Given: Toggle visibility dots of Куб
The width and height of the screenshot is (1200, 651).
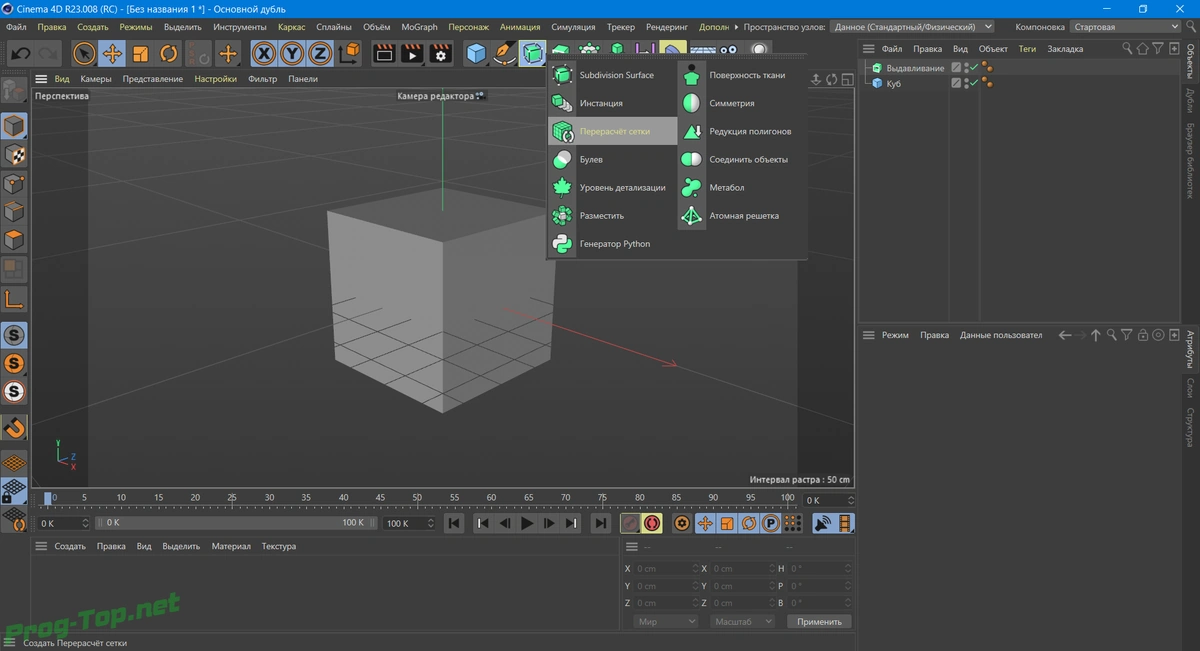Looking at the screenshot, I should pyautogui.click(x=966, y=84).
